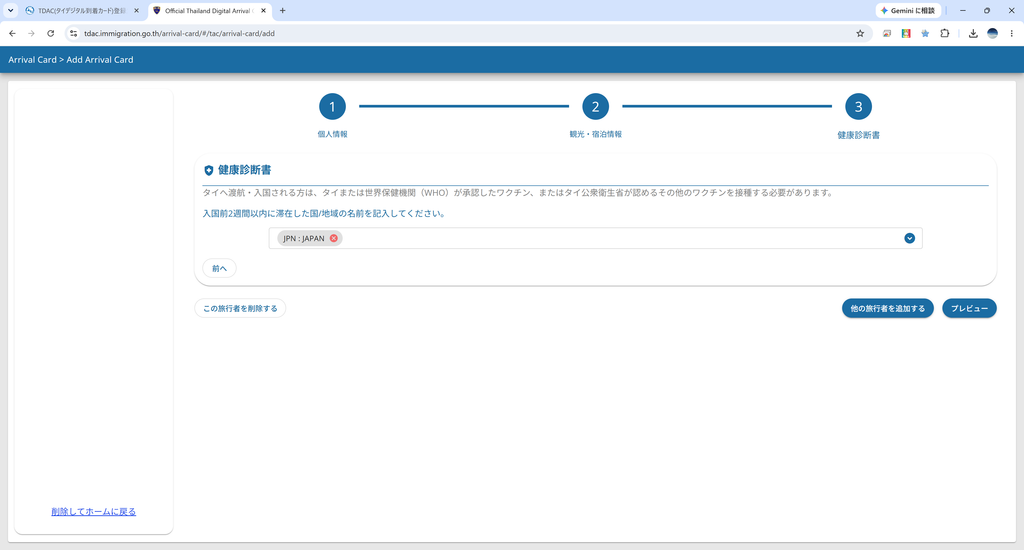Click 他の旅行者を追加する button
This screenshot has height=550, width=1024.
(888, 308)
